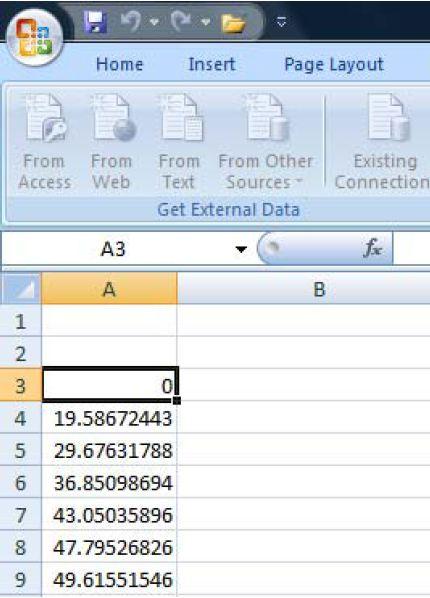Switch to the Home tab
Image resolution: width=430 pixels, height=598 pixels.
(119, 64)
